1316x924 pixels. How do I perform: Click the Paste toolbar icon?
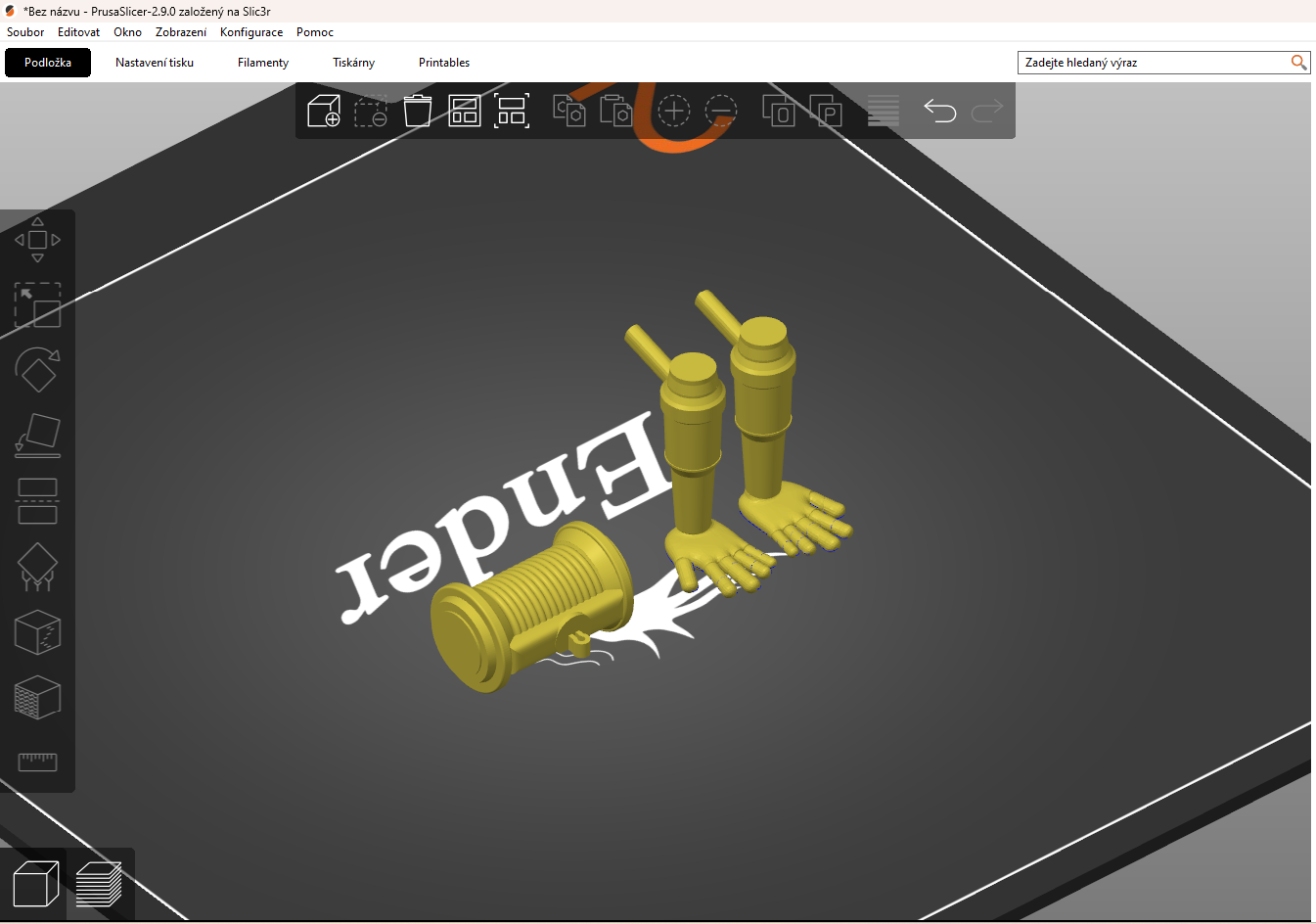point(615,111)
